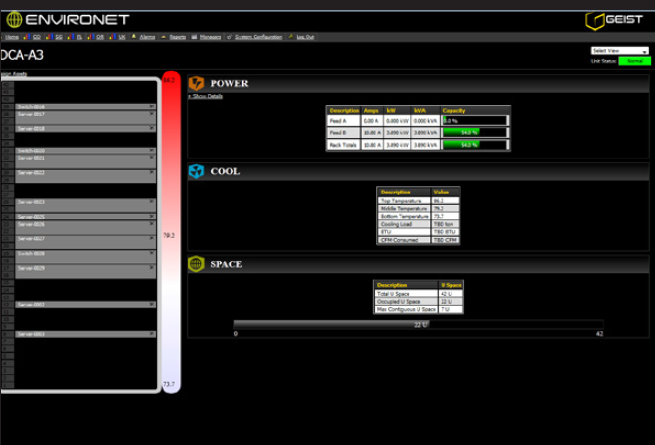The width and height of the screenshot is (655, 445).
Task: Click the Feed B capacity bar
Action: click(x=474, y=132)
